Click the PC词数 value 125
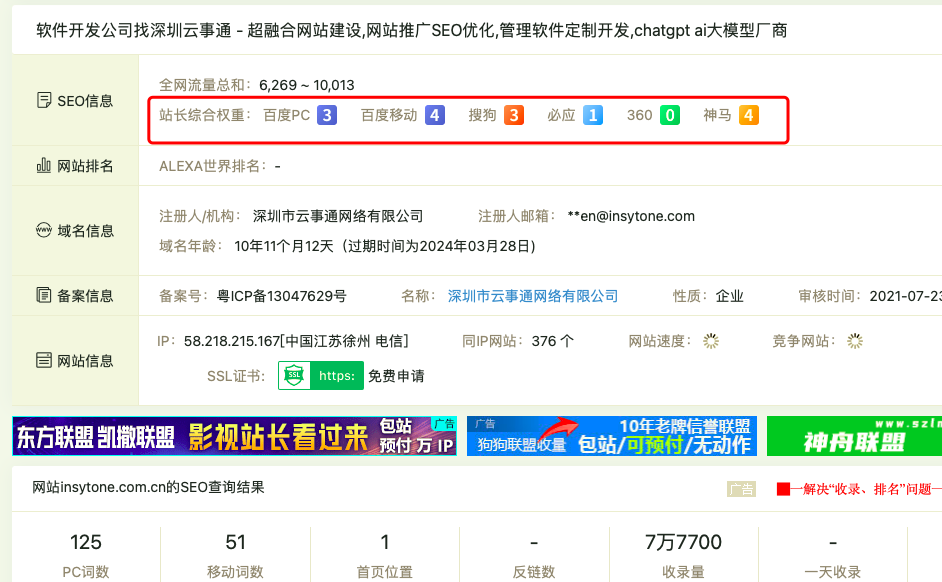This screenshot has width=942, height=582. coord(86,542)
